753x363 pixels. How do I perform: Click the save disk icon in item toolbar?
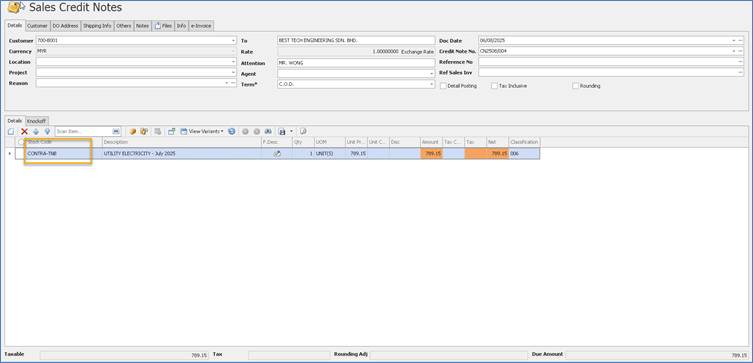pyautogui.click(x=282, y=131)
